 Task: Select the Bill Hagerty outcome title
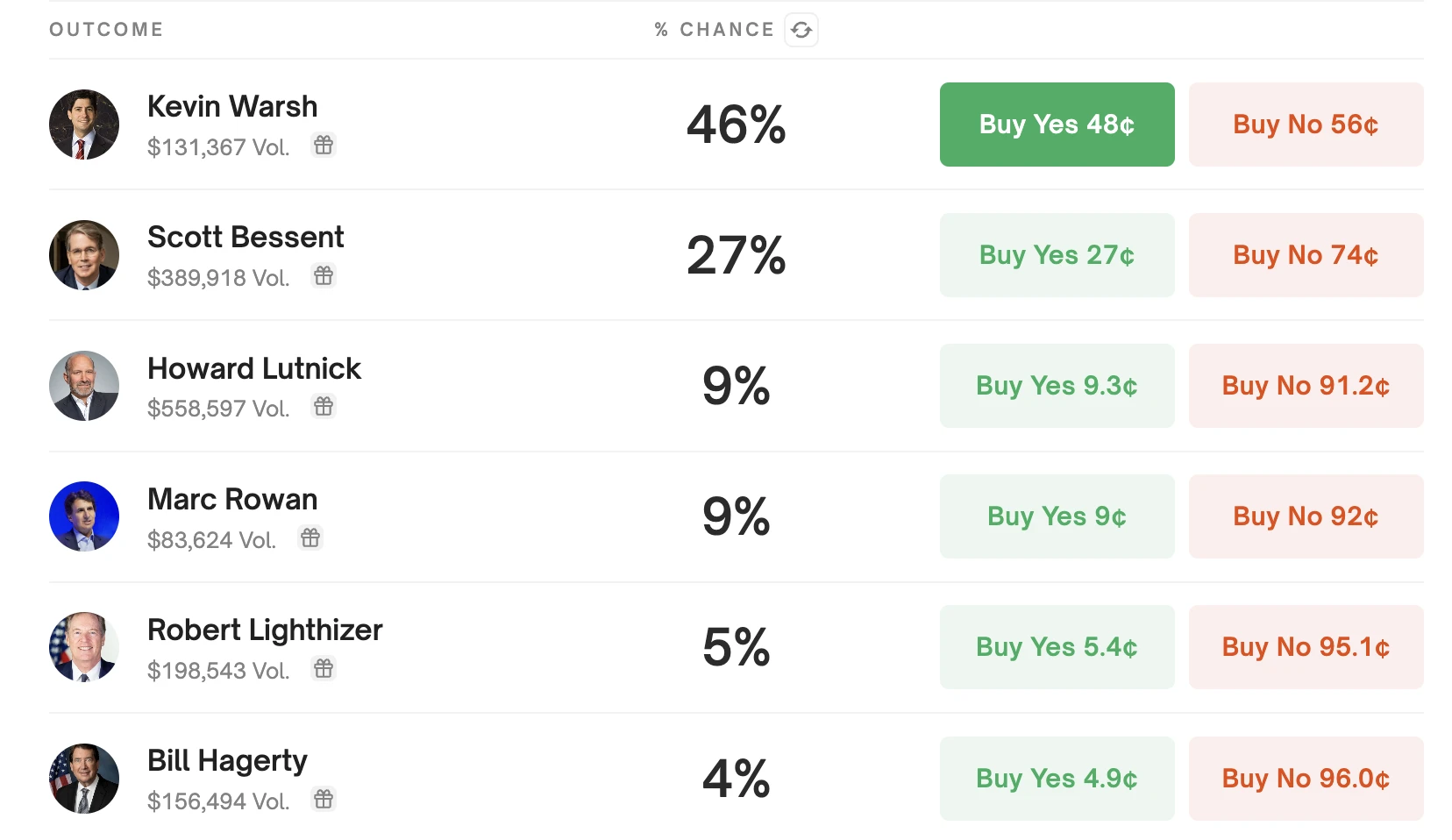tap(227, 760)
